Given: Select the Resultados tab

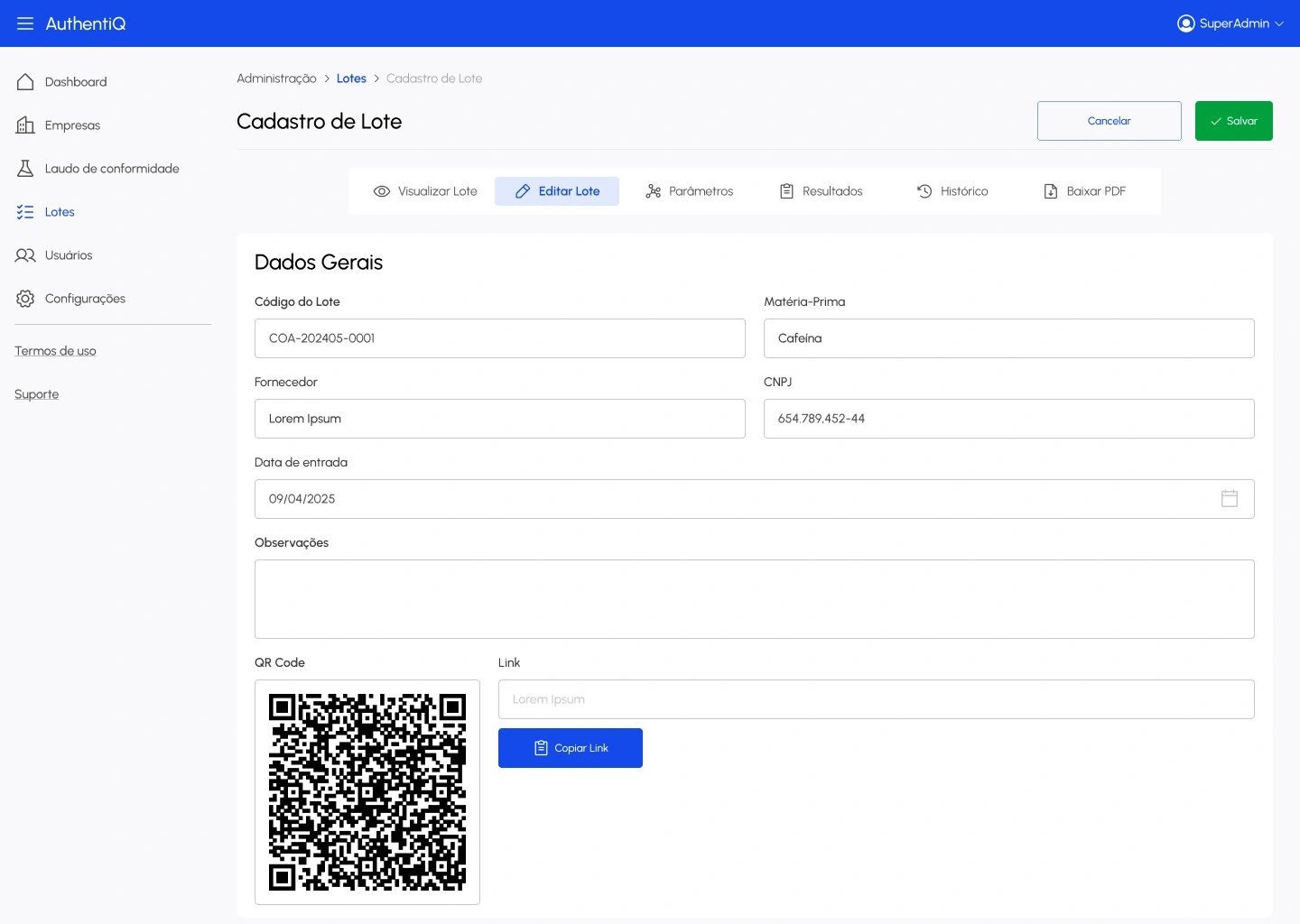Looking at the screenshot, I should click(x=822, y=191).
